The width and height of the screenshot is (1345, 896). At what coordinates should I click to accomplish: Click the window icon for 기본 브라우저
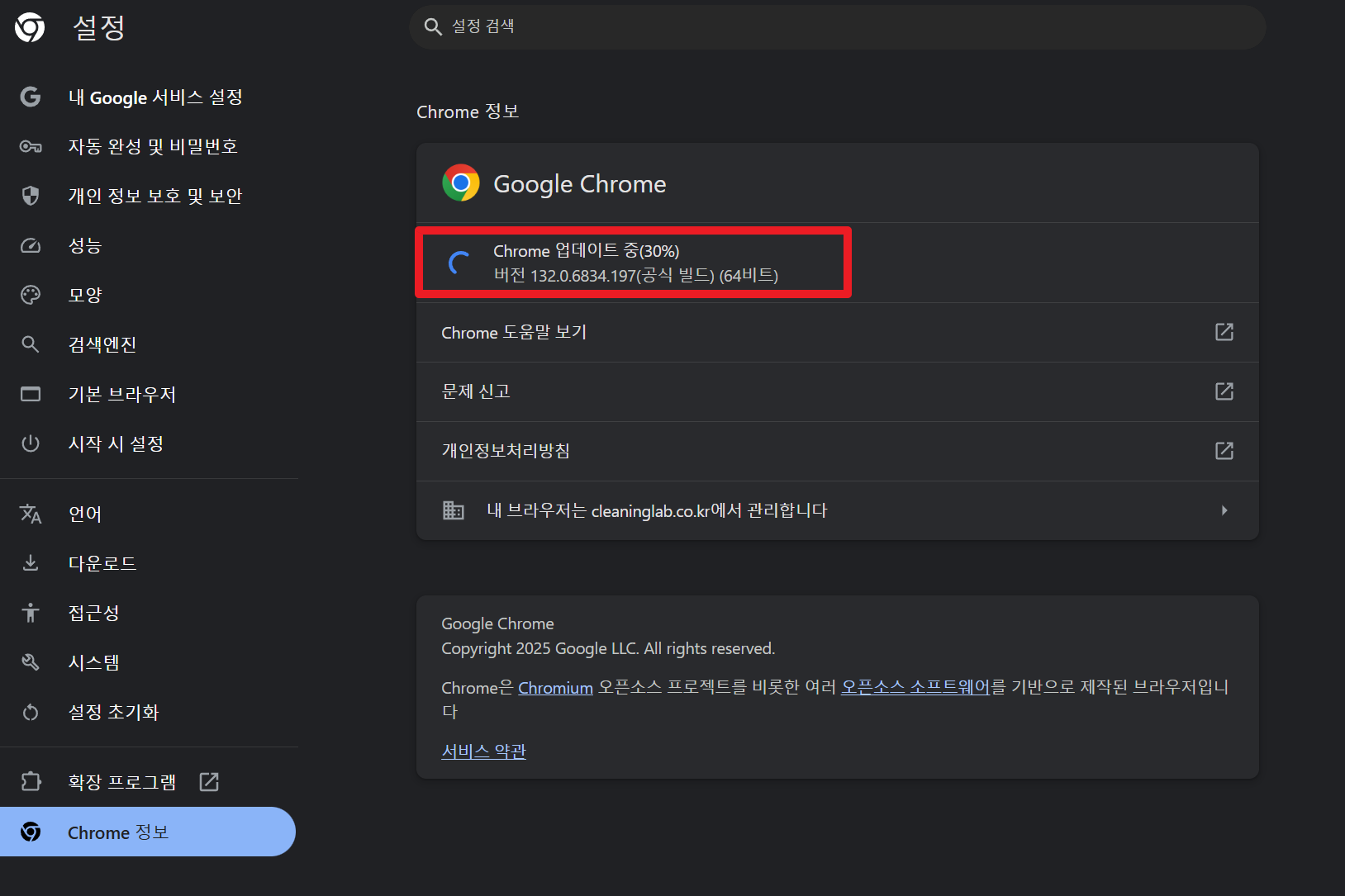[31, 394]
